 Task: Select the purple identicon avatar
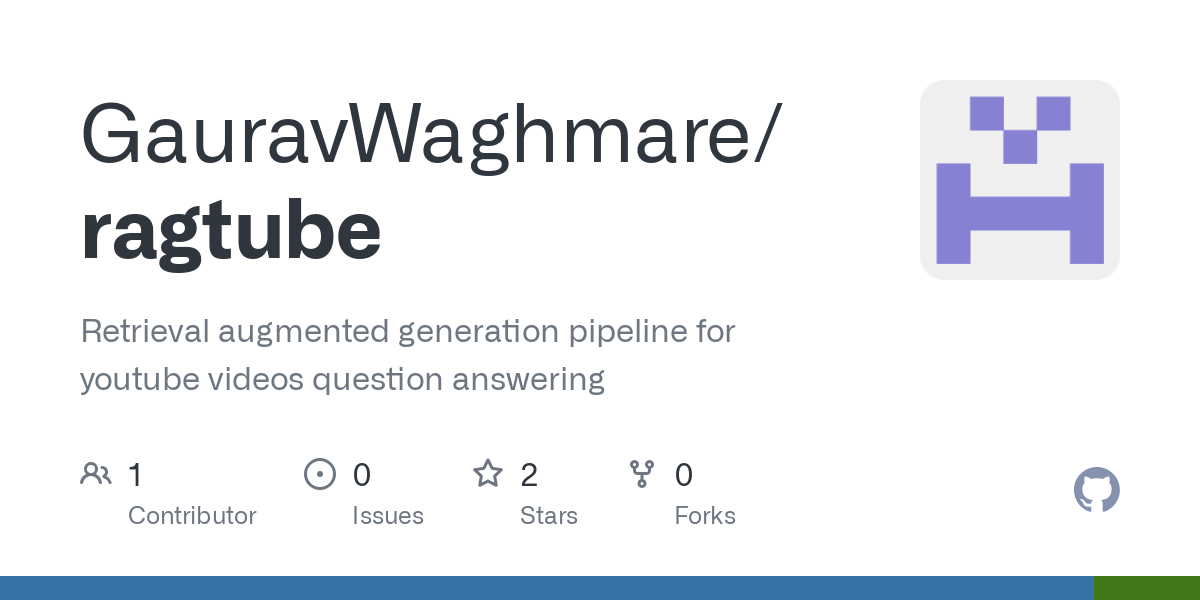pyautogui.click(x=1019, y=180)
